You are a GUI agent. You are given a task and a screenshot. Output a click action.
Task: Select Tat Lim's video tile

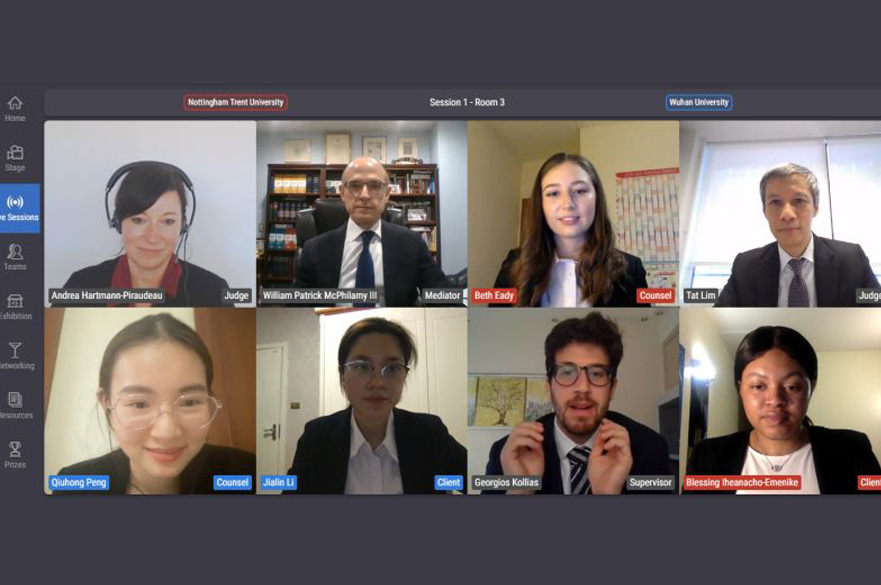pos(780,214)
